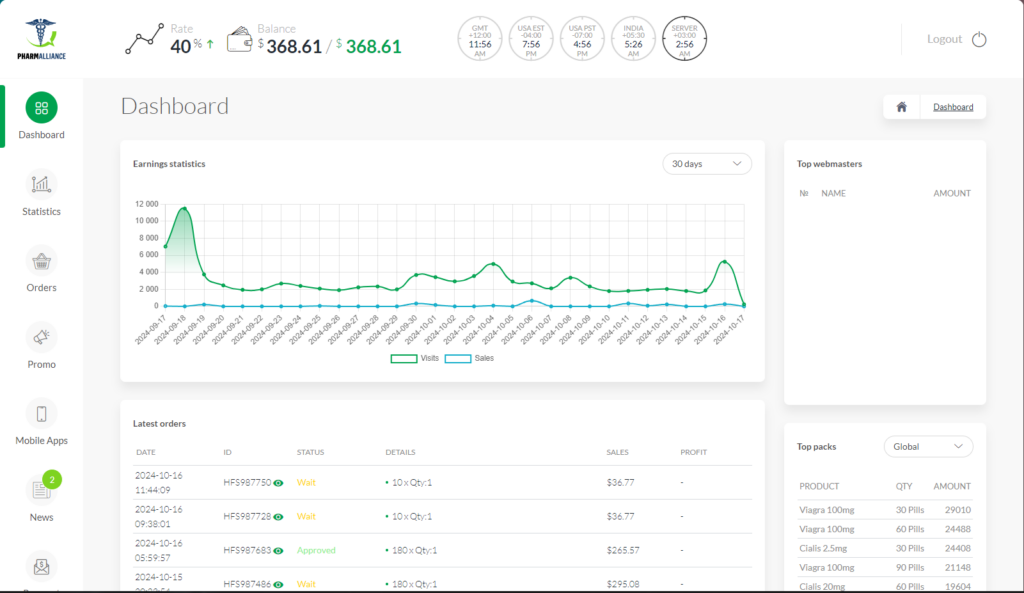Open the Orders basket icon
1024x593 pixels.
click(x=41, y=261)
